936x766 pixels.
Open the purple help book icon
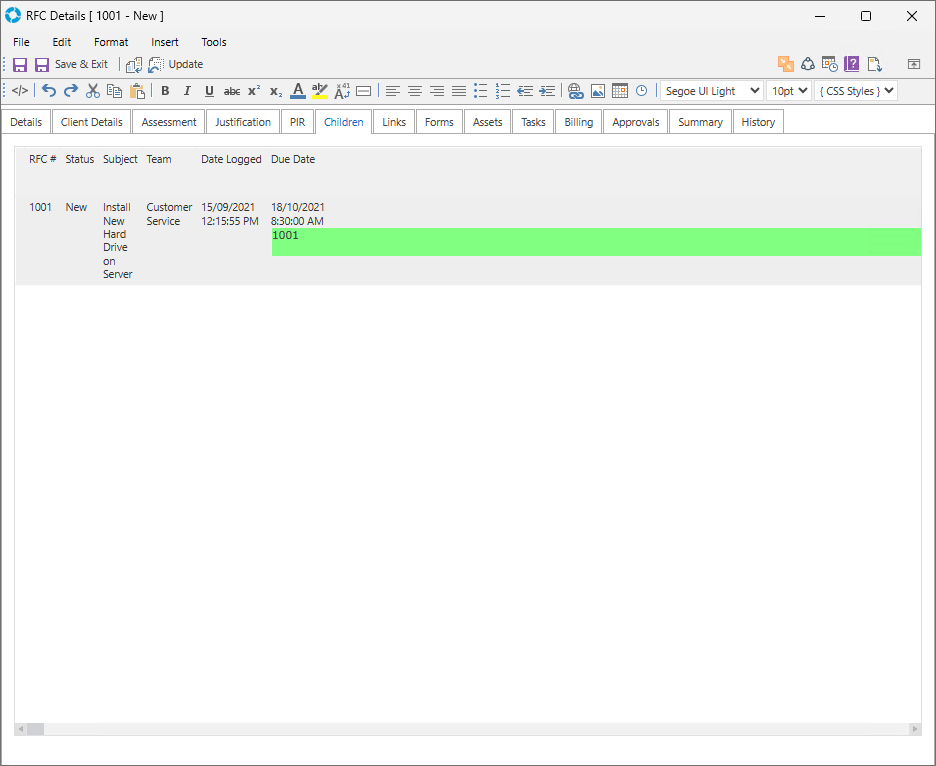coord(852,64)
